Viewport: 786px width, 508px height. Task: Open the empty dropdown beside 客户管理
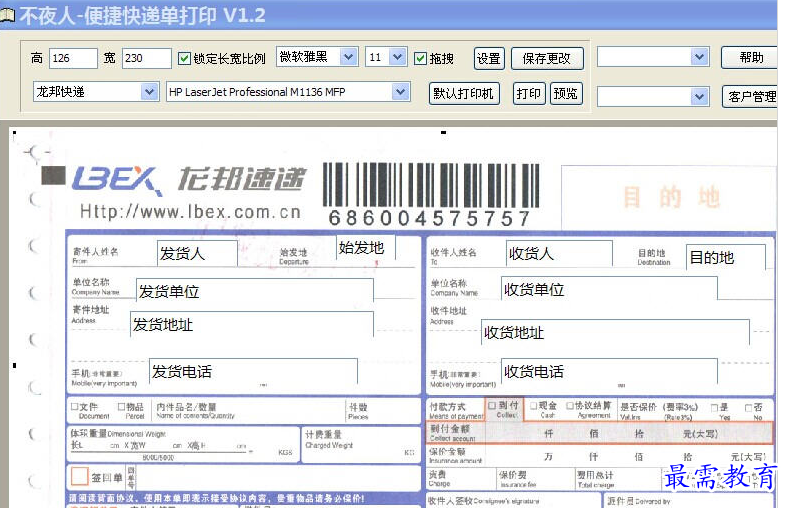click(x=699, y=96)
